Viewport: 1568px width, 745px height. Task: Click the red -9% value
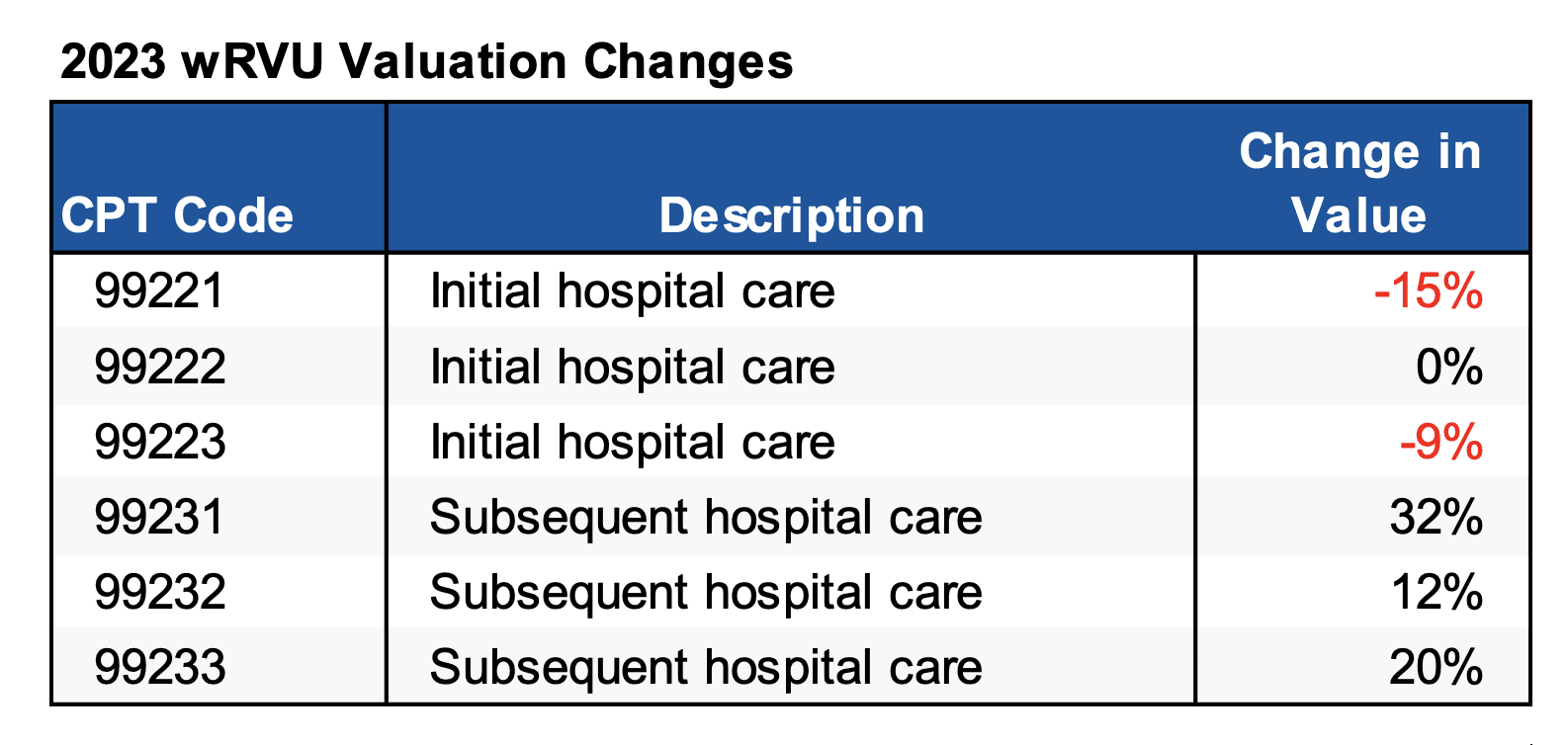tap(1440, 442)
